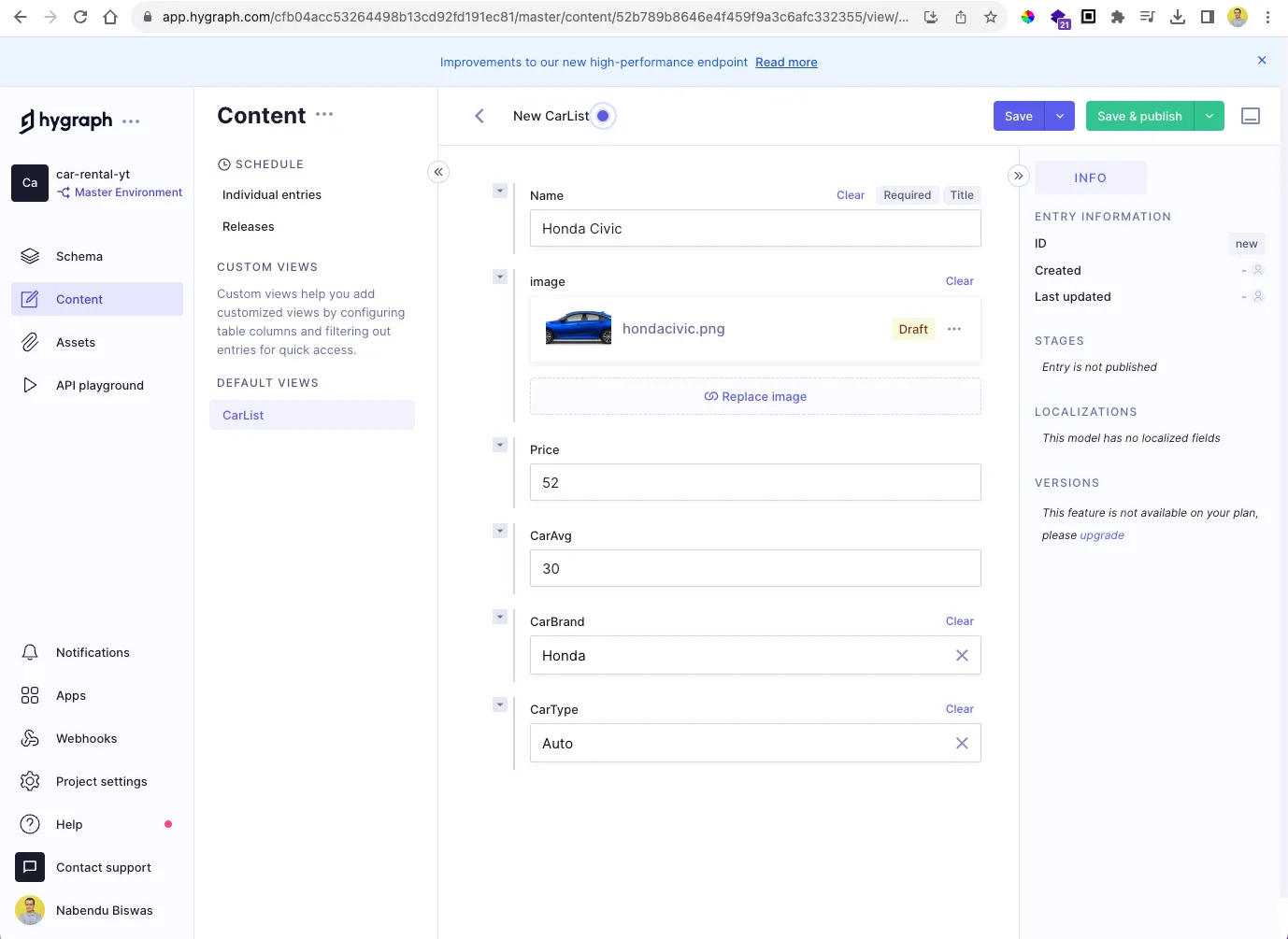
Task: Clear CarBrand via Clear link
Action: (x=960, y=621)
